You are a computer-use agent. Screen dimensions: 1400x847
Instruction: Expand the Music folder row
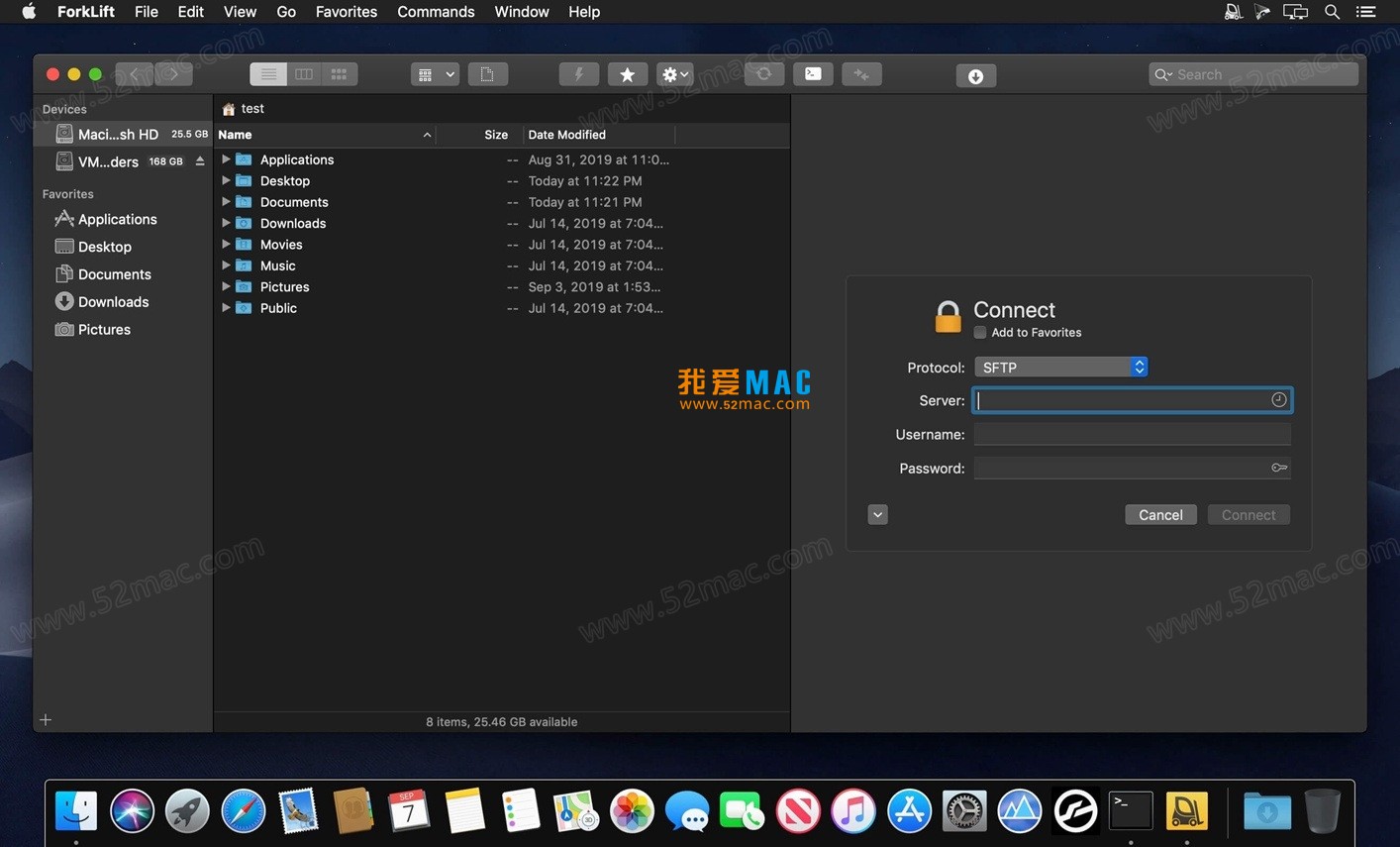pos(226,265)
